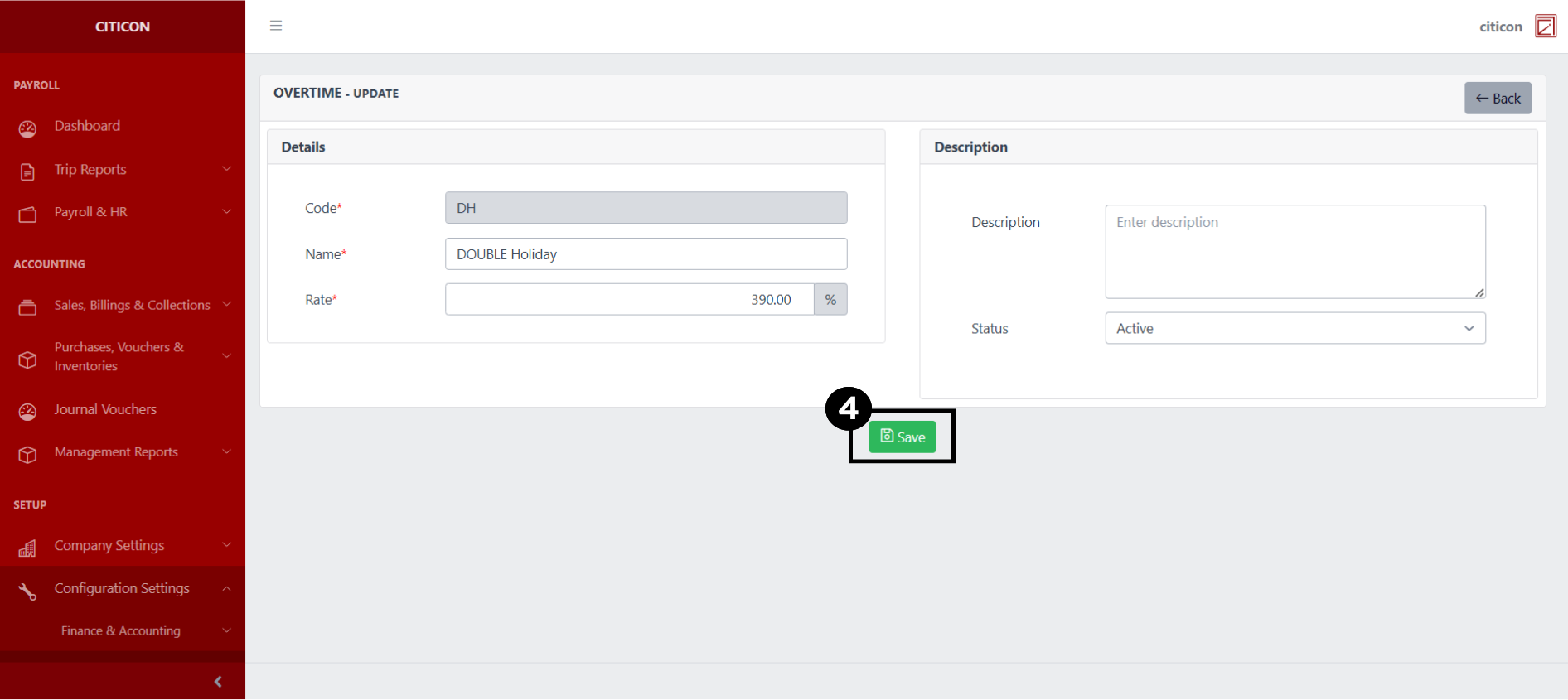Viewport: 1568px width, 700px height.
Task: Click the Configuration Settings wrench icon
Action: [x=27, y=591]
